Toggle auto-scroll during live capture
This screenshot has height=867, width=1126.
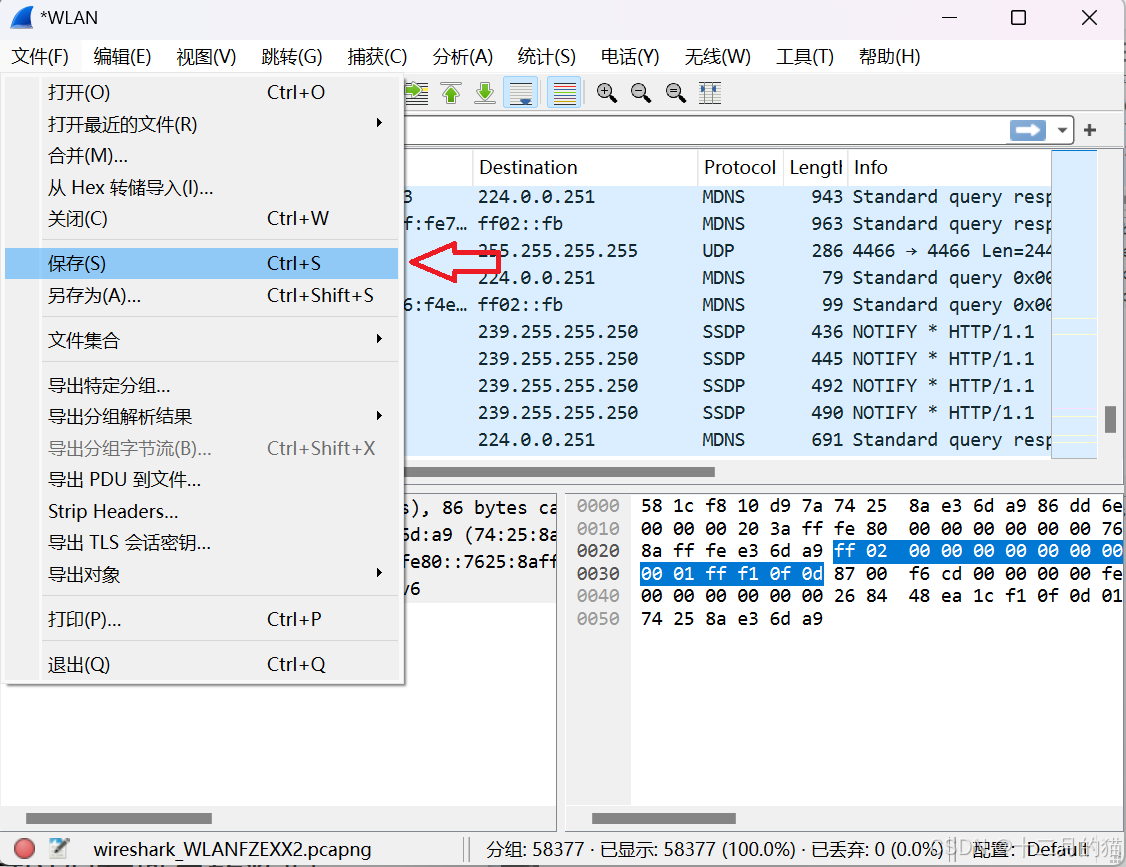click(521, 93)
